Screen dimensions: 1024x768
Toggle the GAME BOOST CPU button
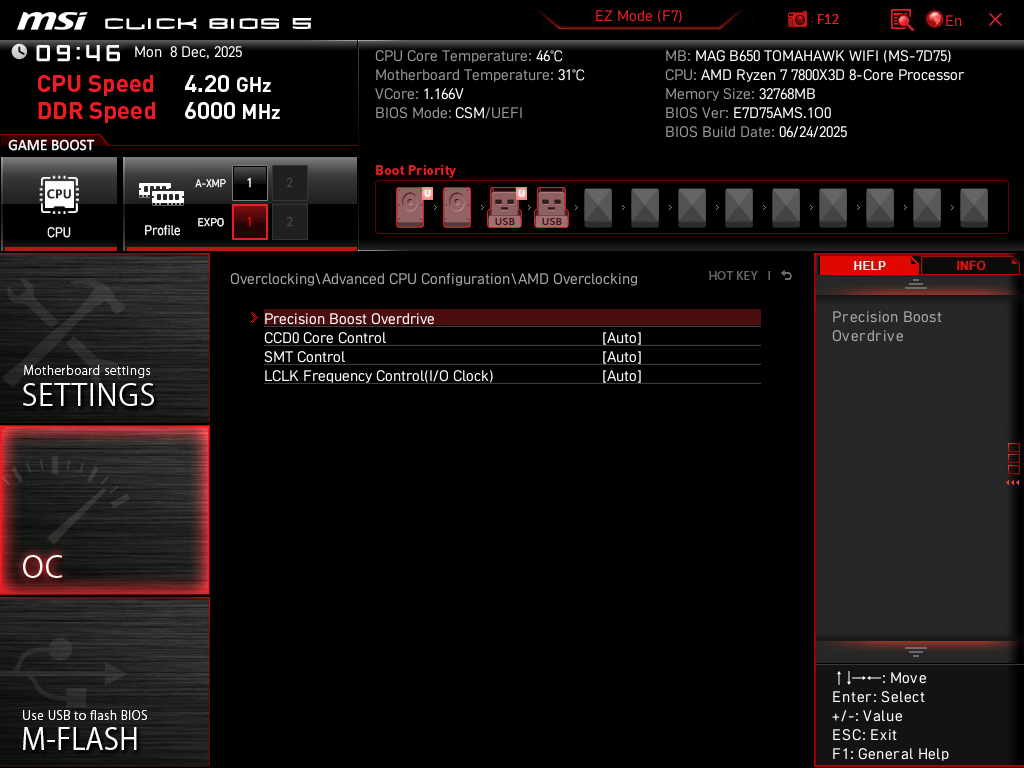[x=59, y=204]
